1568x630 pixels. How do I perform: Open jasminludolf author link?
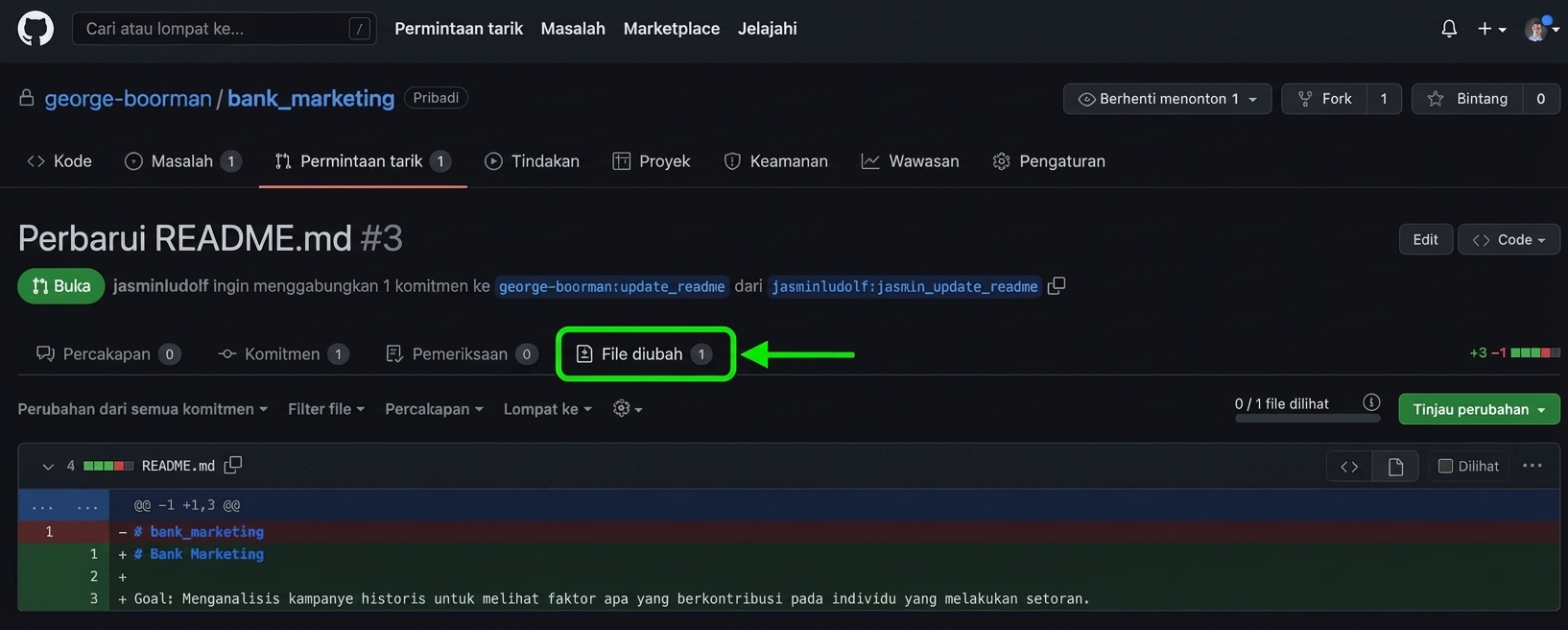(x=160, y=286)
